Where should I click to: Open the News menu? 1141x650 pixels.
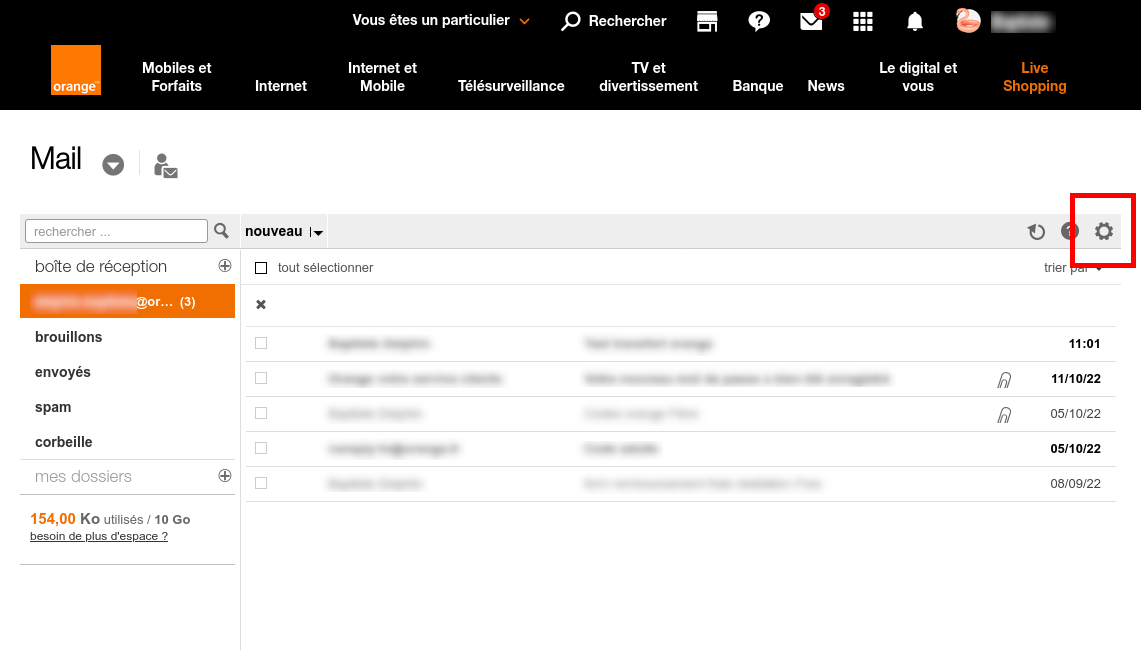(x=826, y=86)
